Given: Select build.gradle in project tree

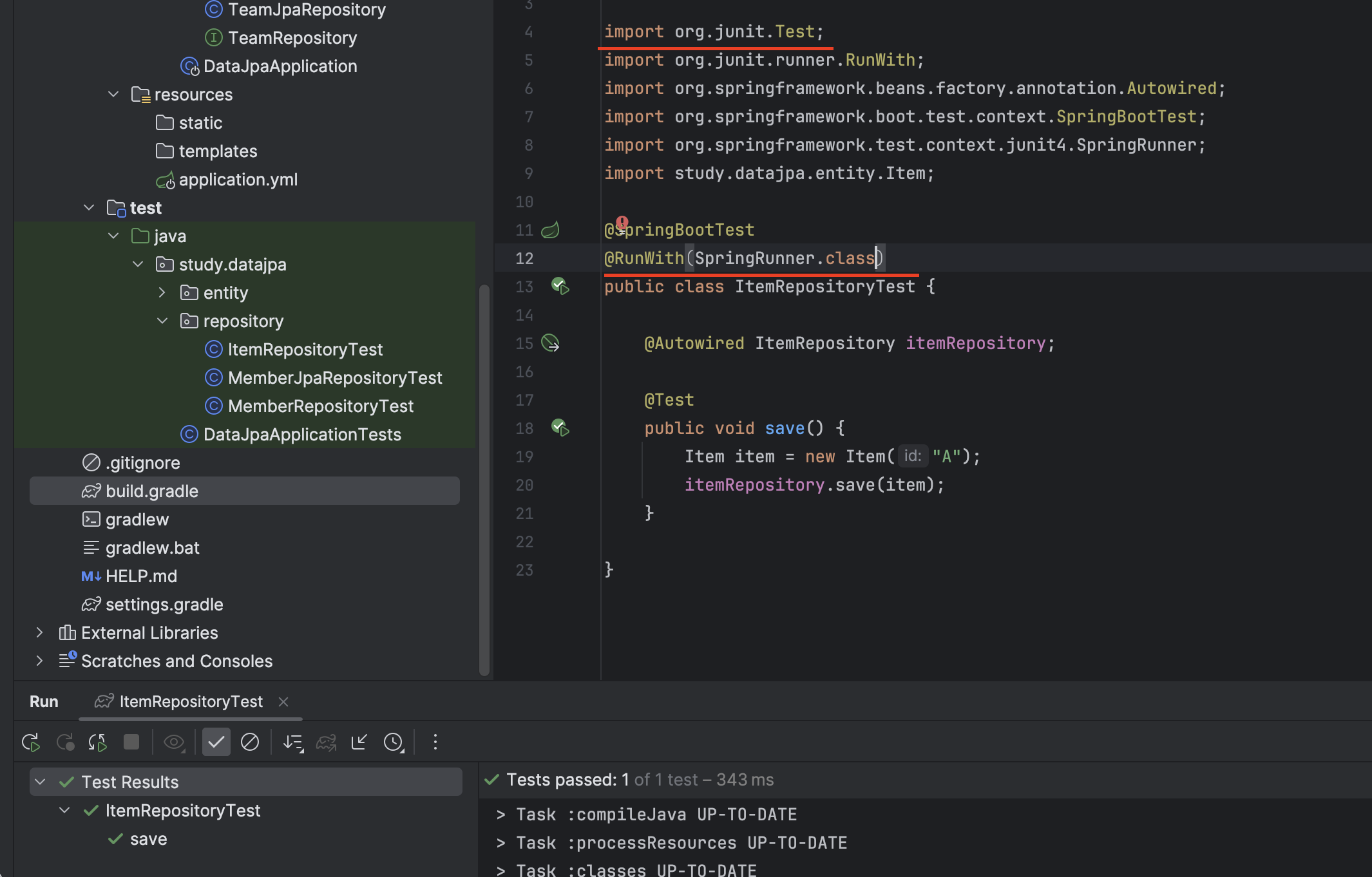Looking at the screenshot, I should tap(245, 491).
